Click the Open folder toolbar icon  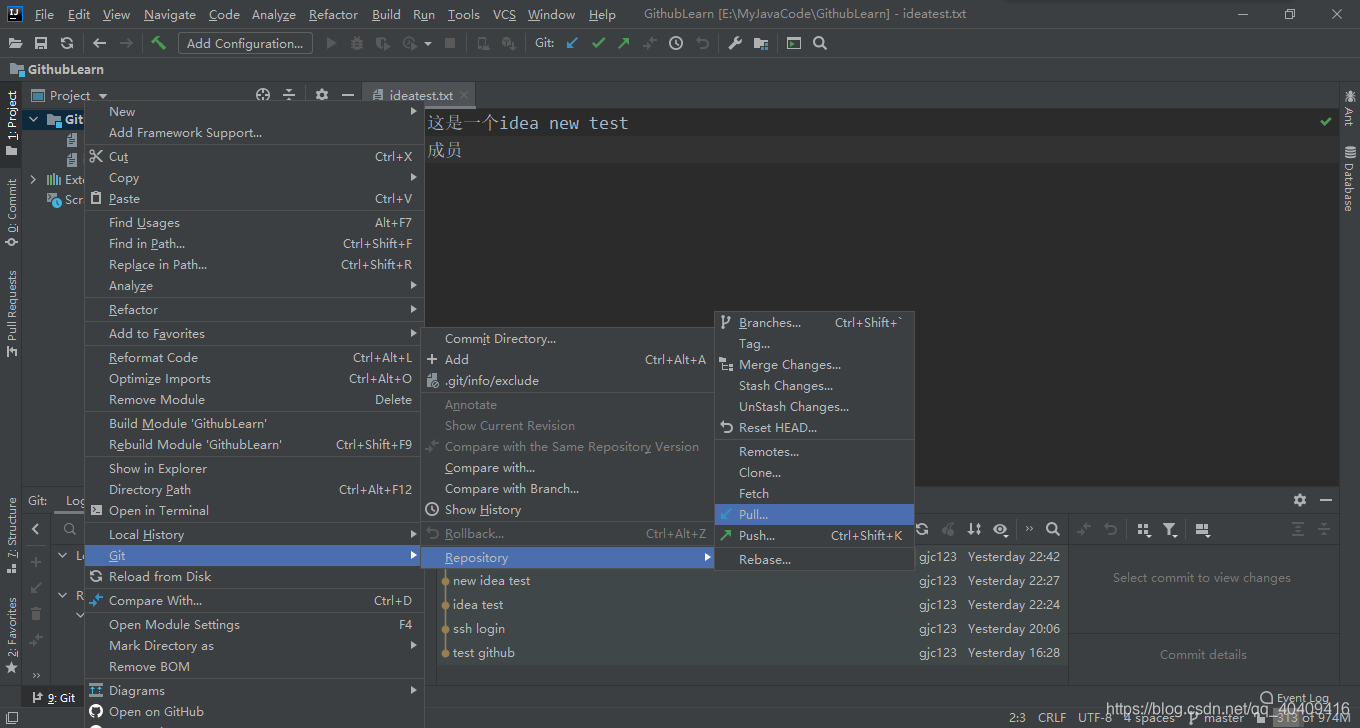coord(15,43)
